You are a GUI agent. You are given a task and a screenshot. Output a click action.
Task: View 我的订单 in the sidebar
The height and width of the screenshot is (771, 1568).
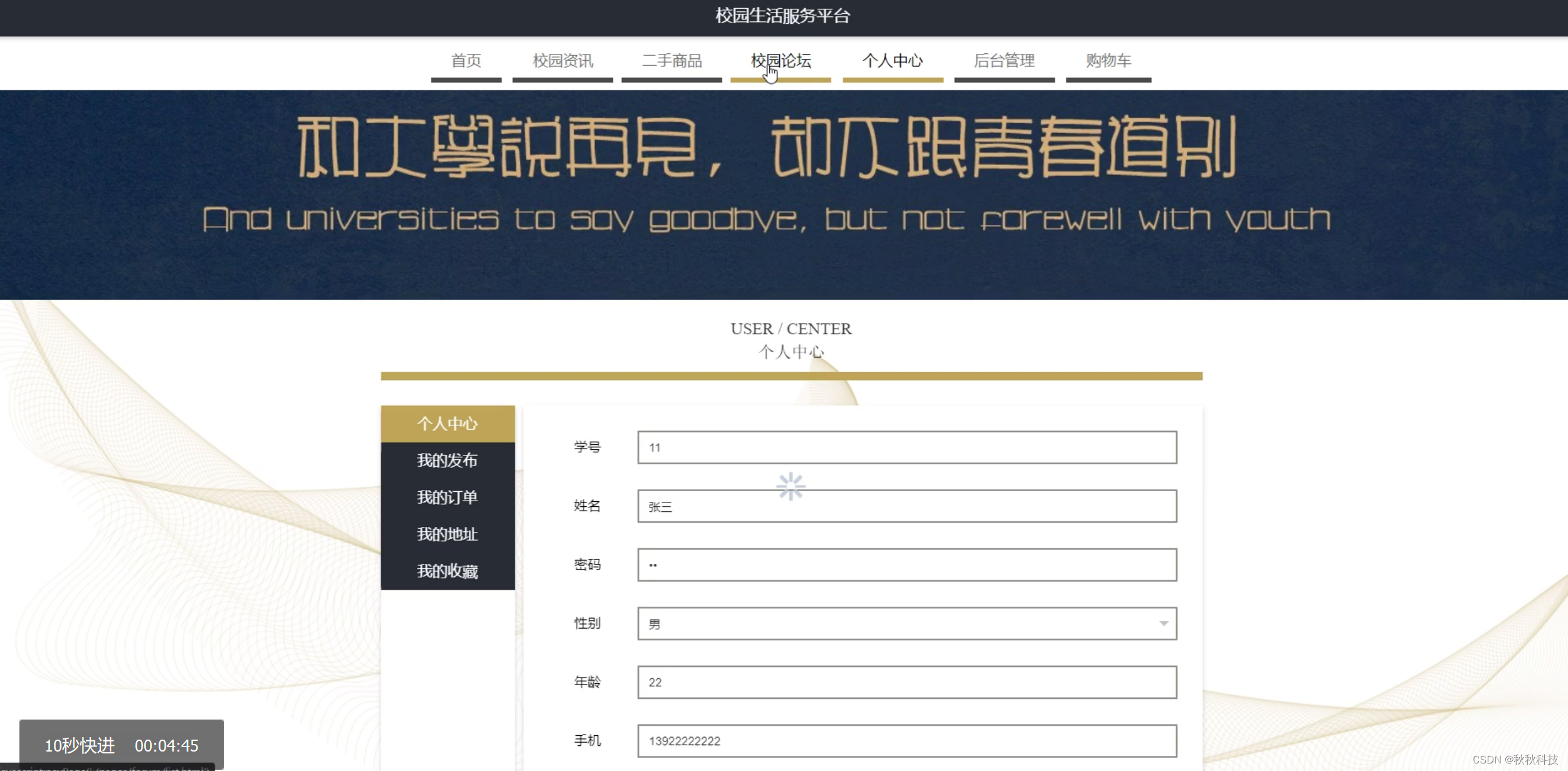448,497
